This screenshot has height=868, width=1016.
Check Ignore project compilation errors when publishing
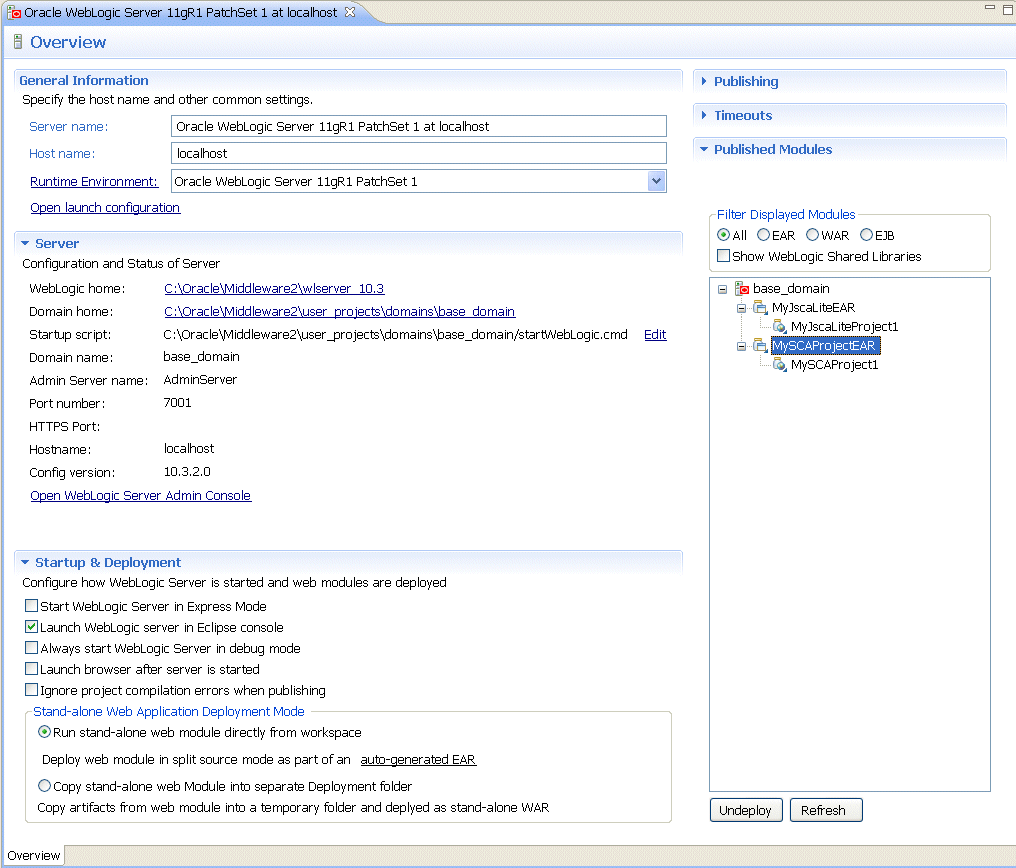[31, 690]
